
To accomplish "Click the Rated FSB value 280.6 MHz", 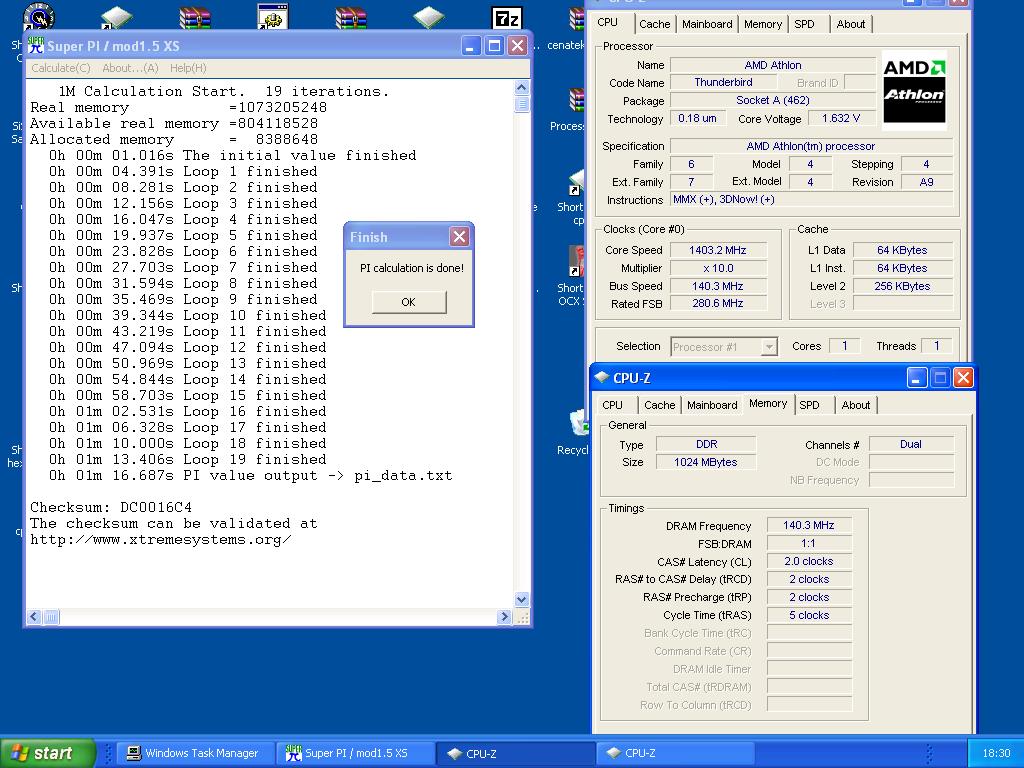I will tap(718, 303).
